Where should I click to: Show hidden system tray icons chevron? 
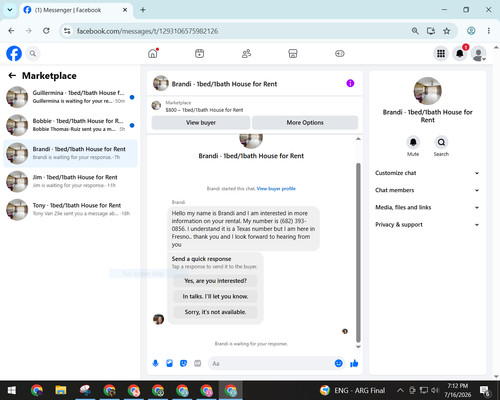pos(400,390)
